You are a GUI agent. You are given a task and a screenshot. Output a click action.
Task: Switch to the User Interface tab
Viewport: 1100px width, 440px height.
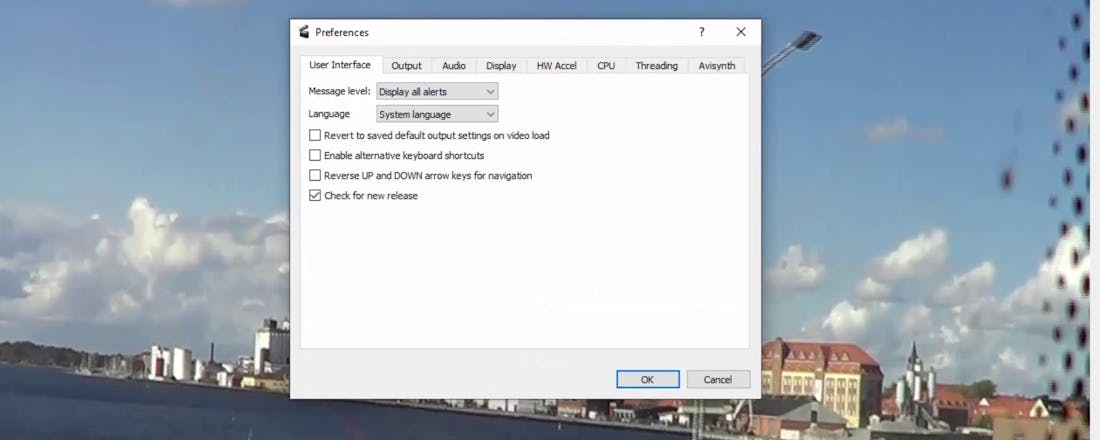[340, 65]
